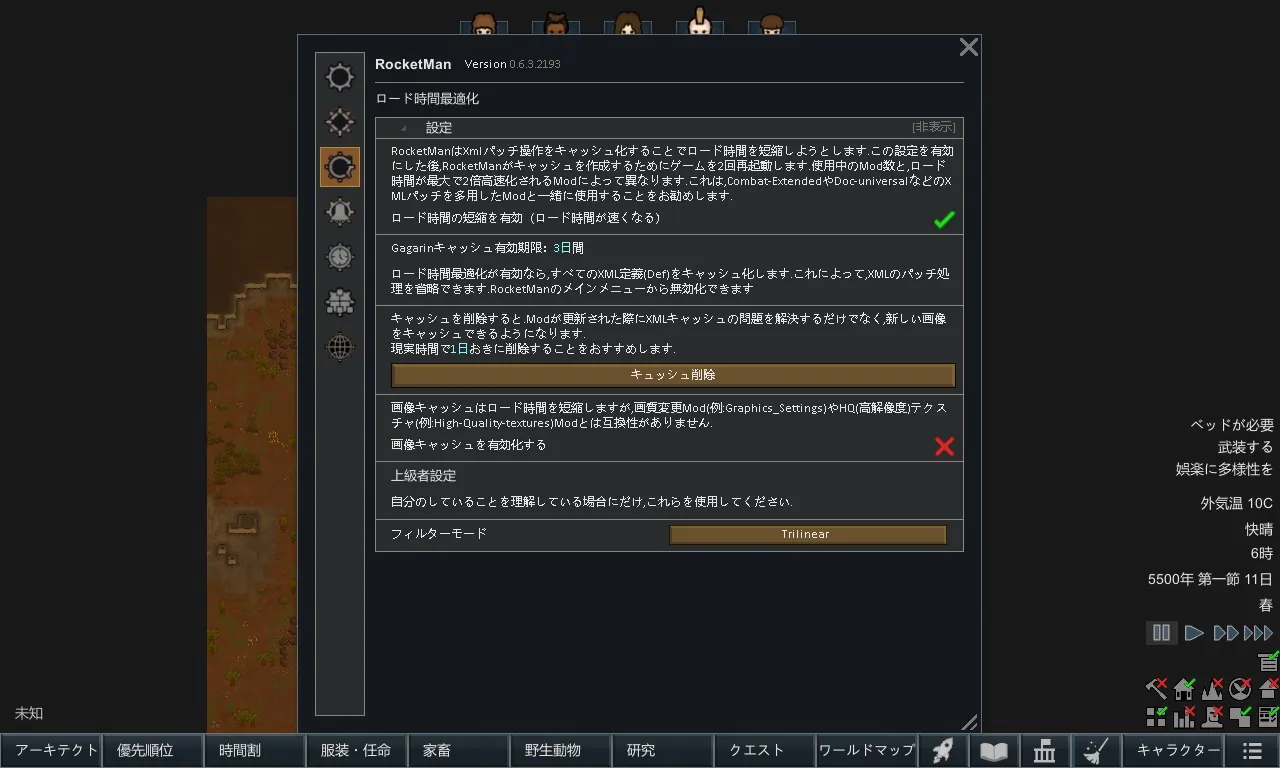The width and height of the screenshot is (1280, 768).
Task: Enable 画像キャッシュを有効化する red X checkbox
Action: [943, 446]
